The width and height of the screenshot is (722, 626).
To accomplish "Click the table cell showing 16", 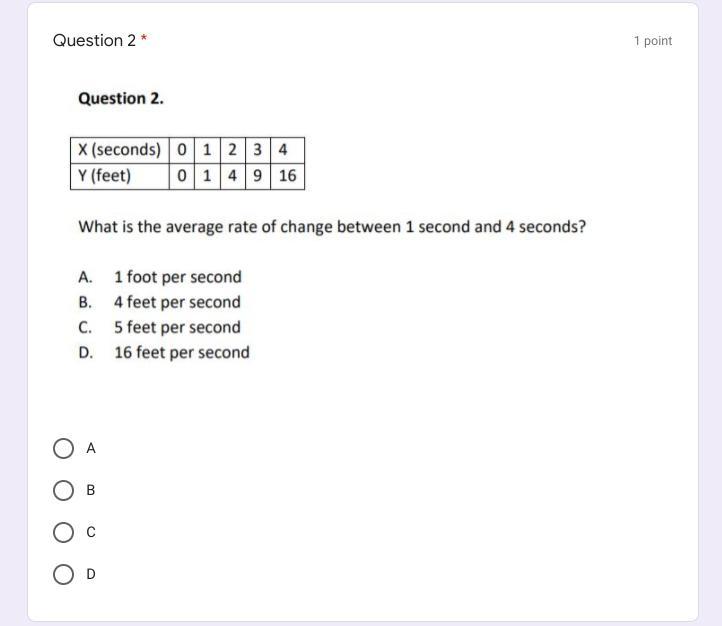I will coord(287,176).
